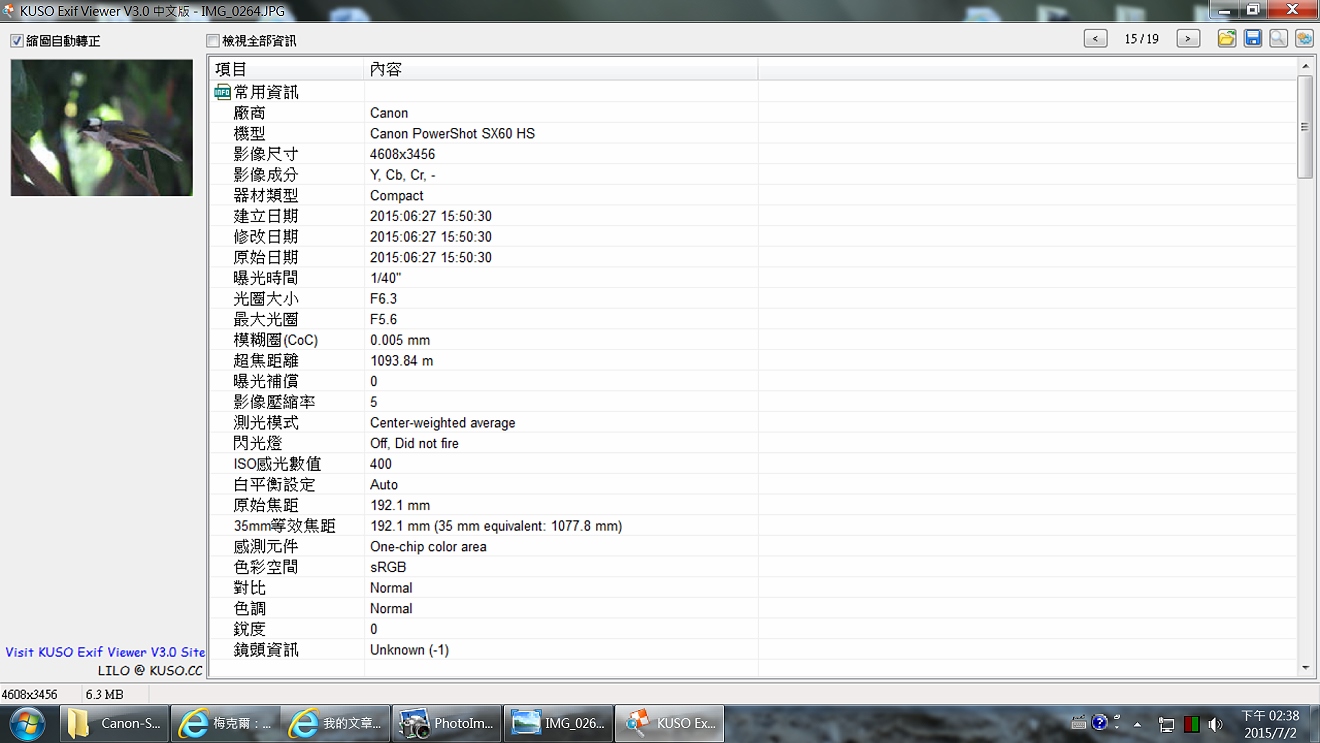1320x743 pixels.
Task: Select the 原始日期 row label
Action: point(266,257)
